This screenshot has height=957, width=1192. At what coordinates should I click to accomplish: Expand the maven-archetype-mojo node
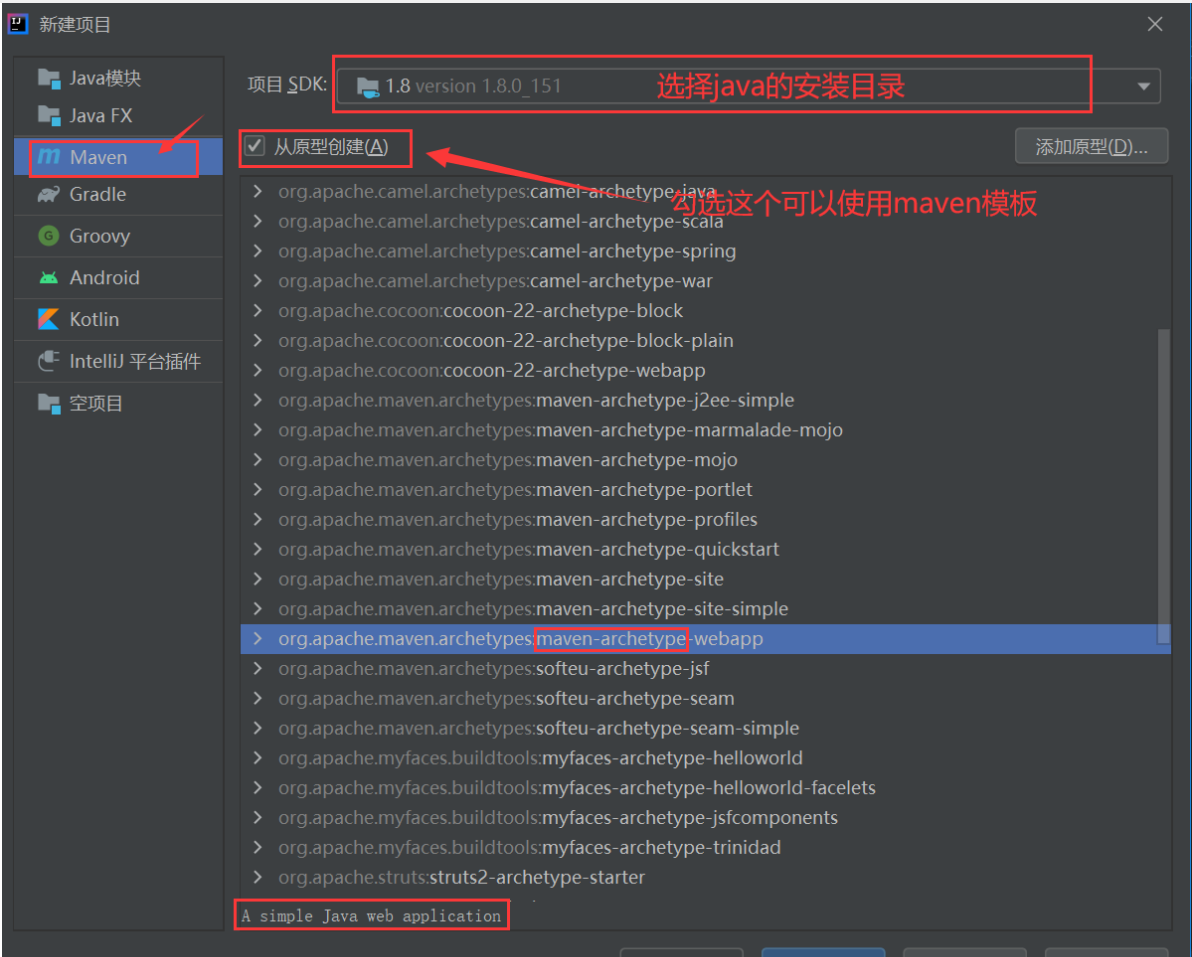pyautogui.click(x=258, y=460)
